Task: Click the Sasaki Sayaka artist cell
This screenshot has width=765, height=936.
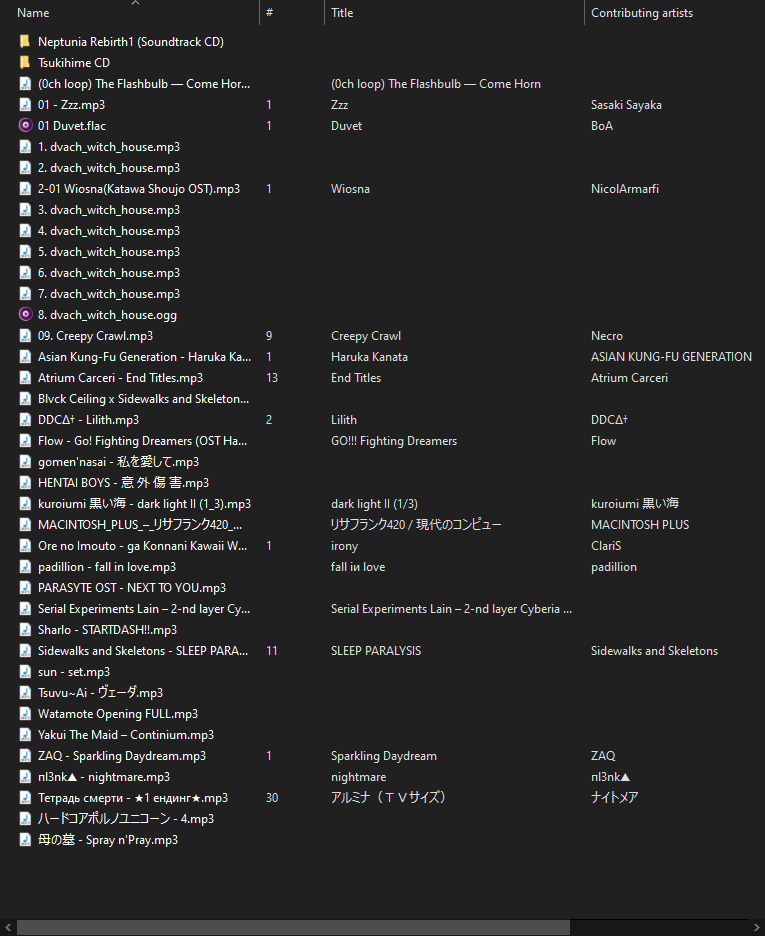Action: coord(626,105)
